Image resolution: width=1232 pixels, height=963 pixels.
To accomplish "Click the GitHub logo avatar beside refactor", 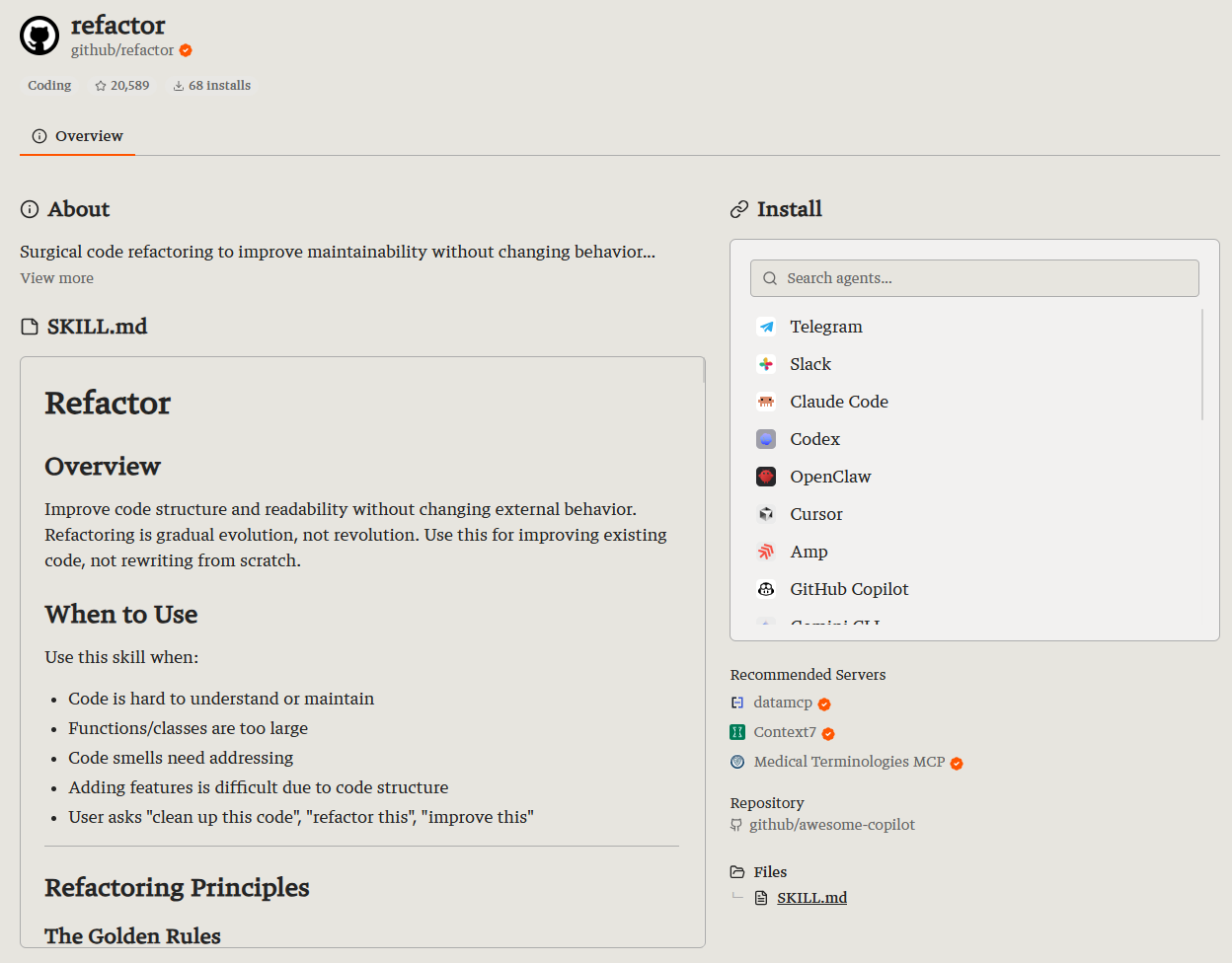I will click(x=39, y=36).
